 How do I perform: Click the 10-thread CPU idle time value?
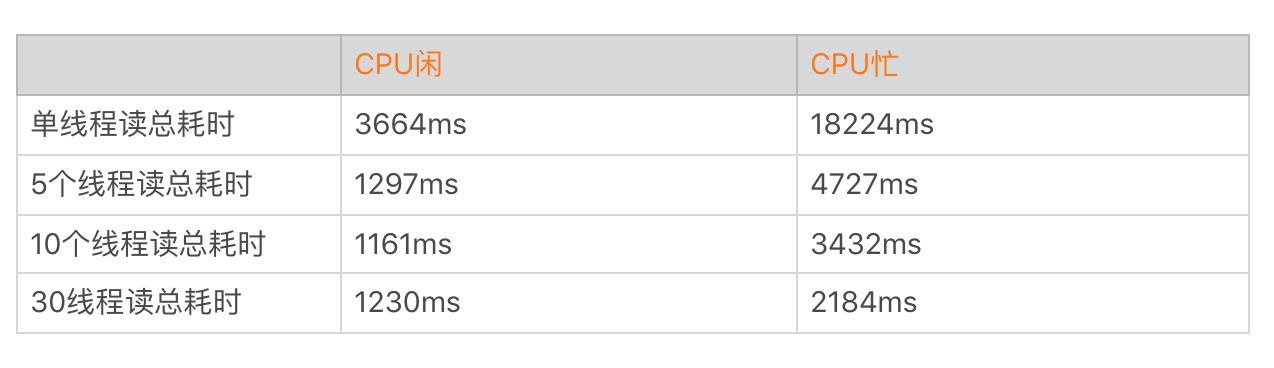click(x=404, y=244)
